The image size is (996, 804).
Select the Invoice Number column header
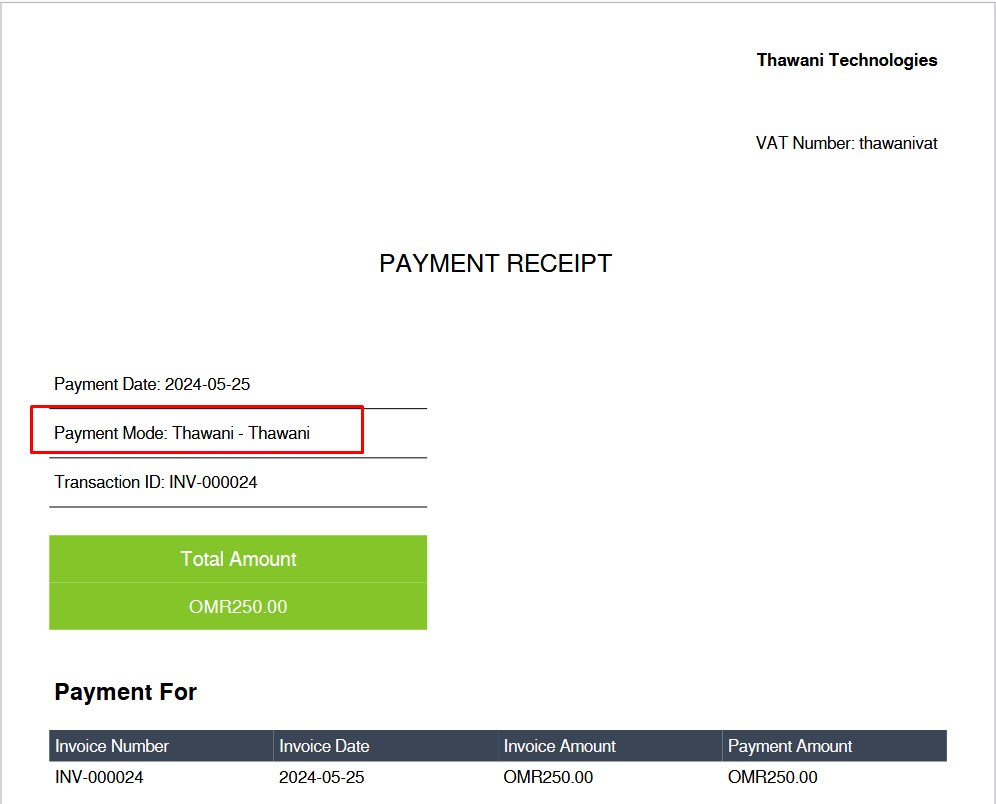(x=113, y=746)
